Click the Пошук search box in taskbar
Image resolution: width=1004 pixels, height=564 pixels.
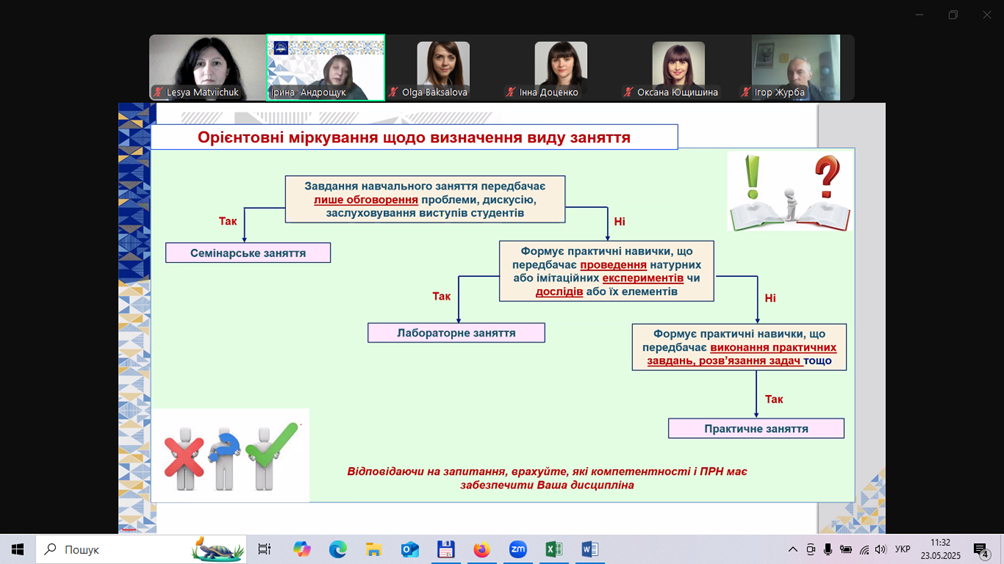pyautogui.click(x=141, y=549)
